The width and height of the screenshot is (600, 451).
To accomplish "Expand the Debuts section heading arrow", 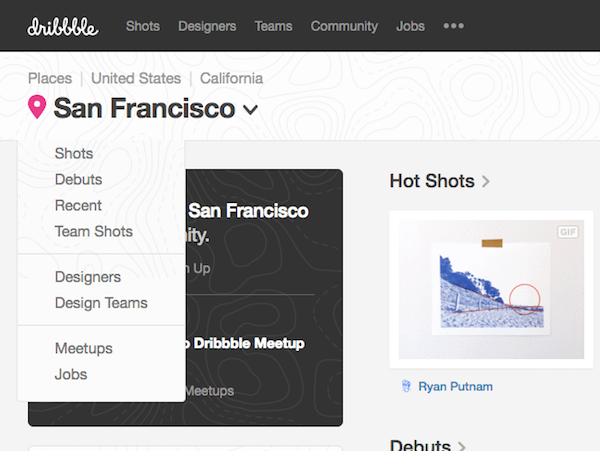I will 461,446.
